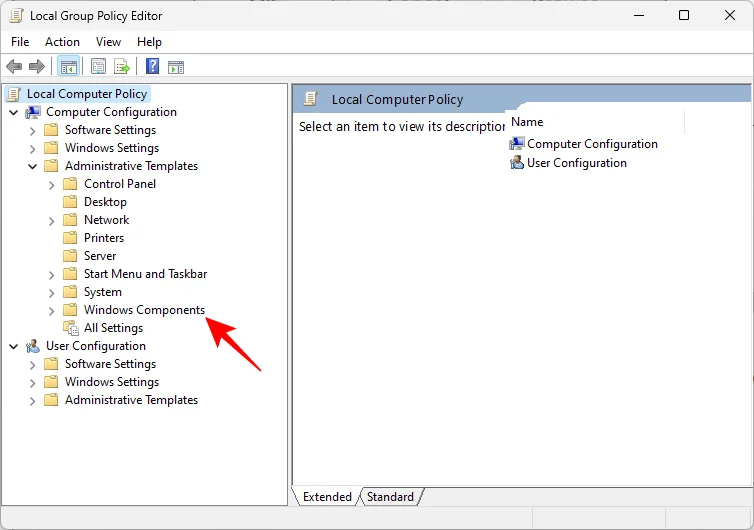The image size is (754, 530).
Task: Click the Control Panel folder icon
Action: (x=70, y=184)
